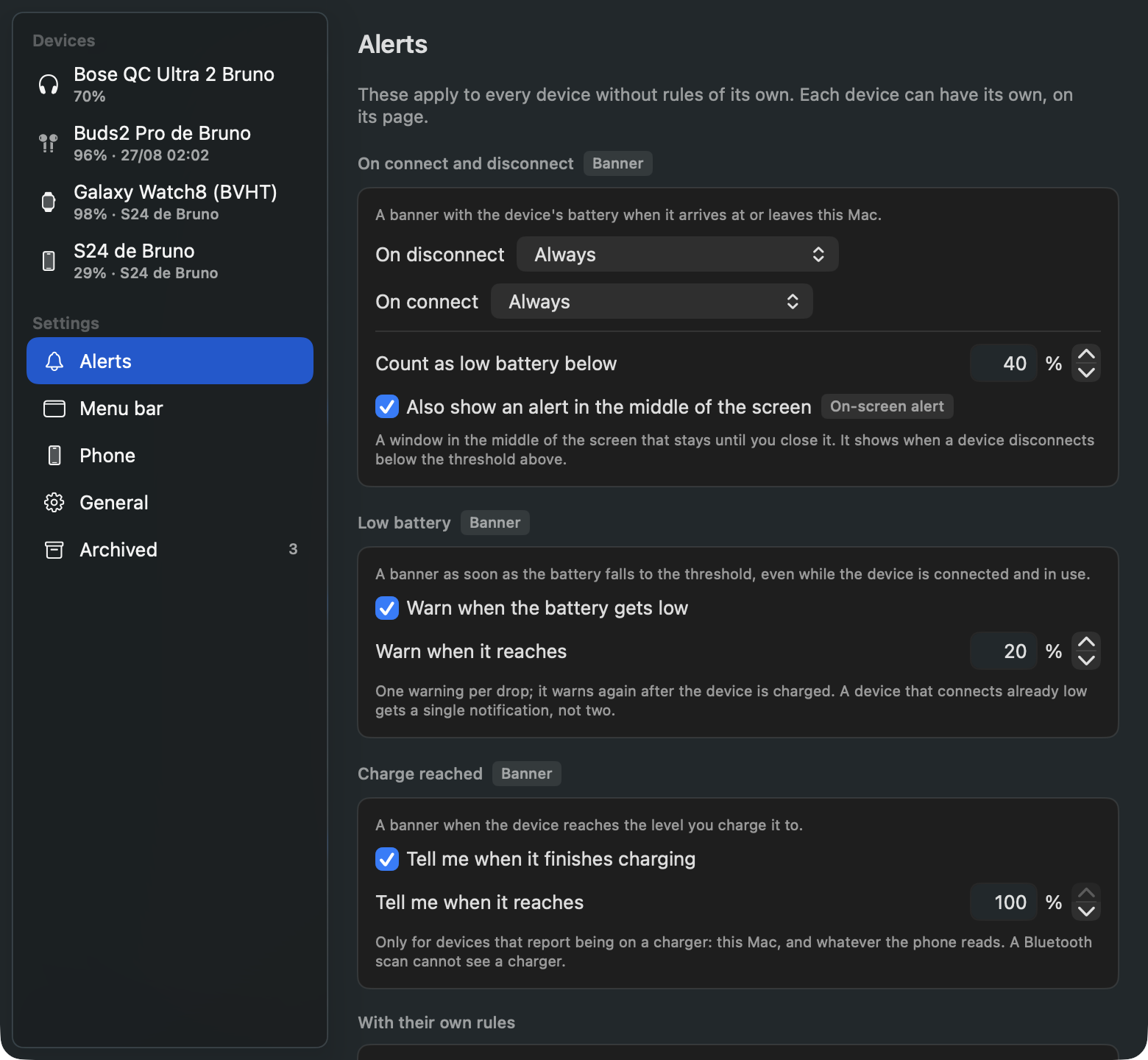This screenshot has width=1148, height=1060.
Task: Select Bose QC Ultra 2 Bruno device
Action: (x=170, y=85)
